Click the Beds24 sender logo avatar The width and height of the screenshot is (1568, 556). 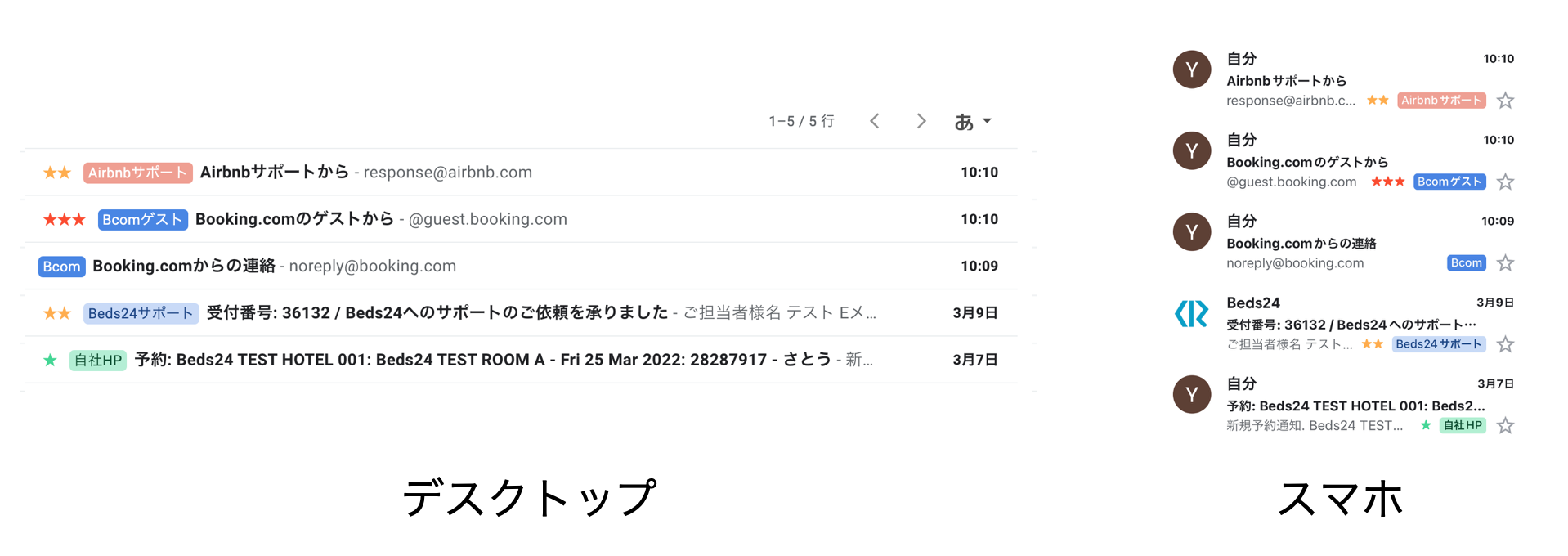click(x=1191, y=313)
